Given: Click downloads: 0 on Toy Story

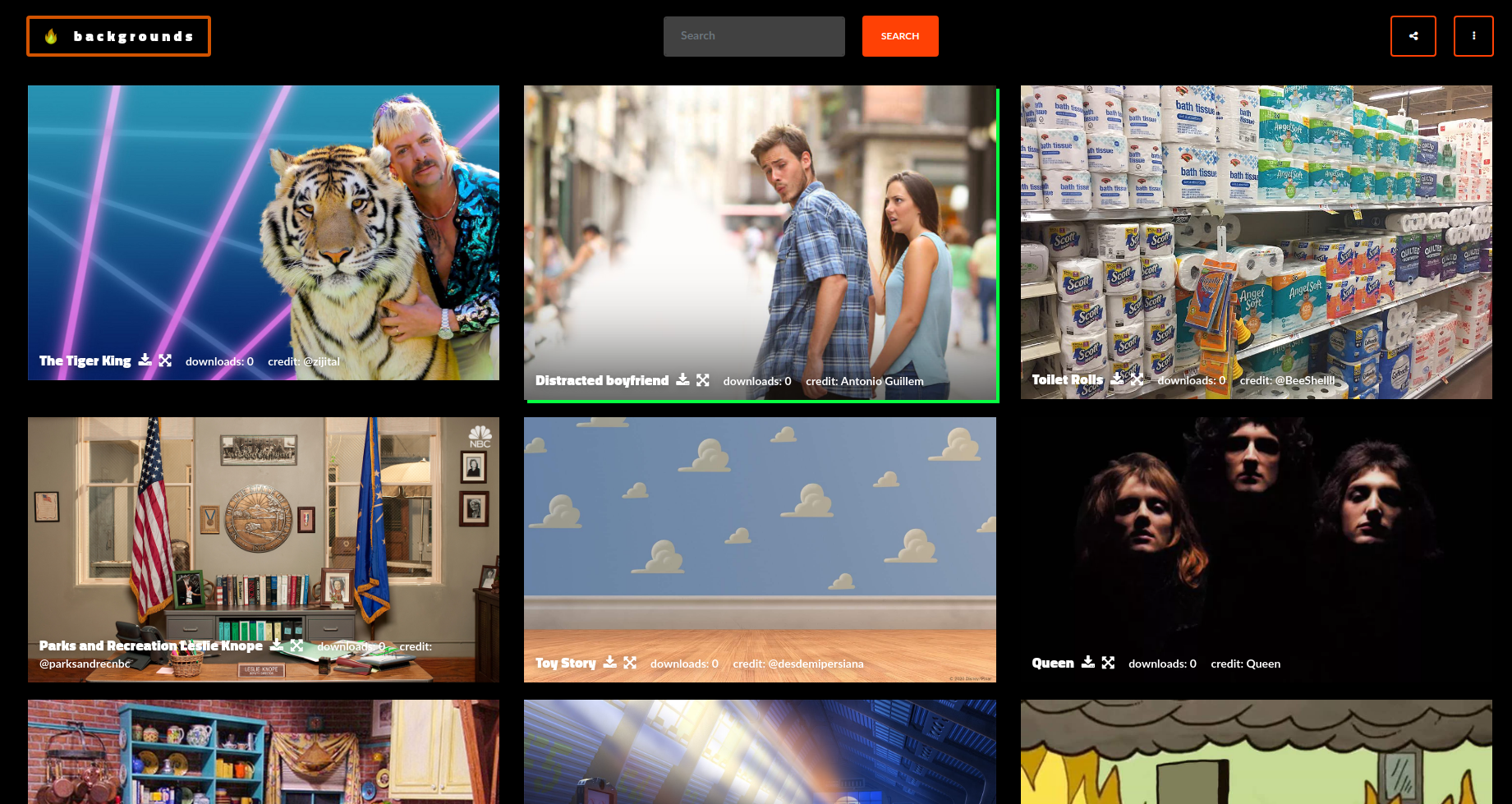Looking at the screenshot, I should pos(684,664).
